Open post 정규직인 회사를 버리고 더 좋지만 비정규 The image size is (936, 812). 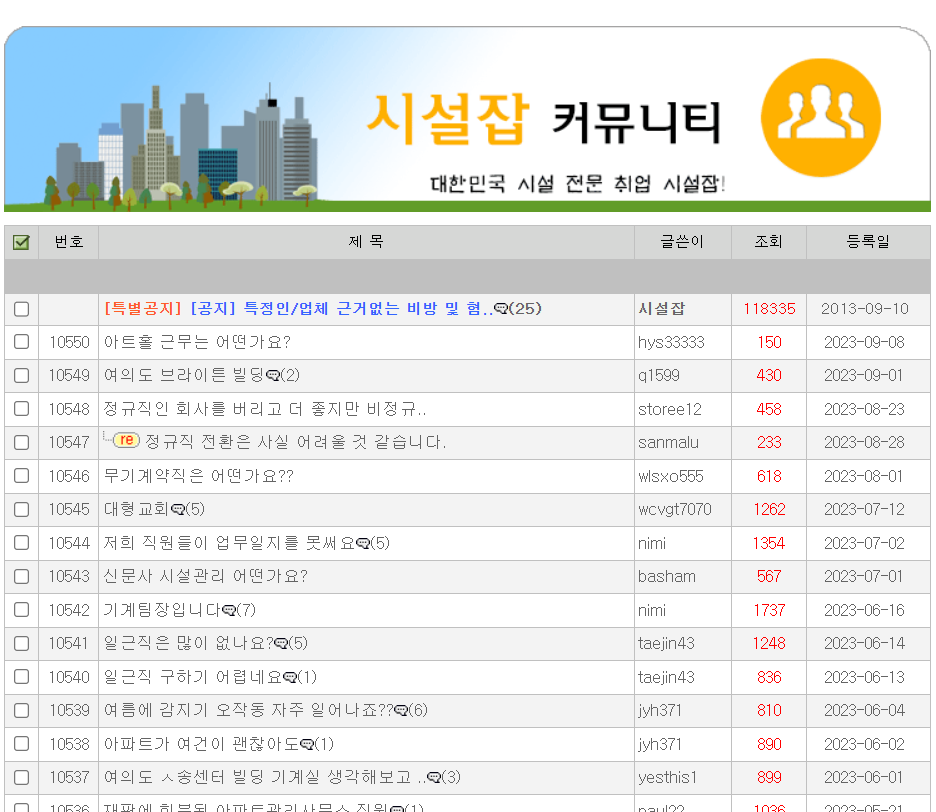click(x=265, y=409)
